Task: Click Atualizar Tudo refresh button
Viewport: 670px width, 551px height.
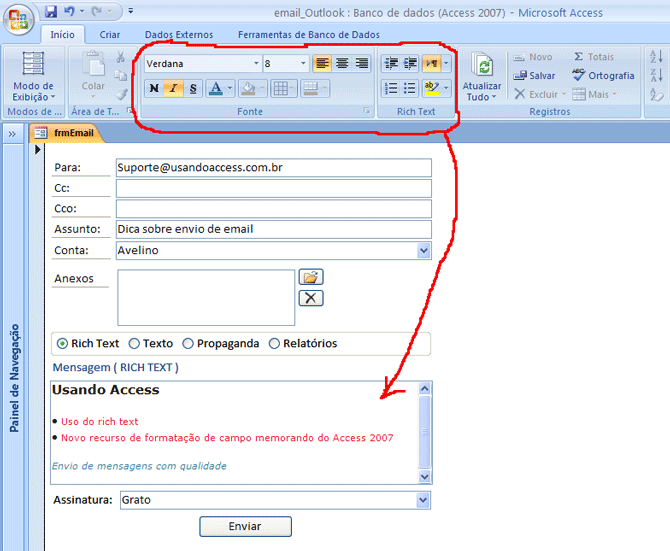Action: pos(482,77)
